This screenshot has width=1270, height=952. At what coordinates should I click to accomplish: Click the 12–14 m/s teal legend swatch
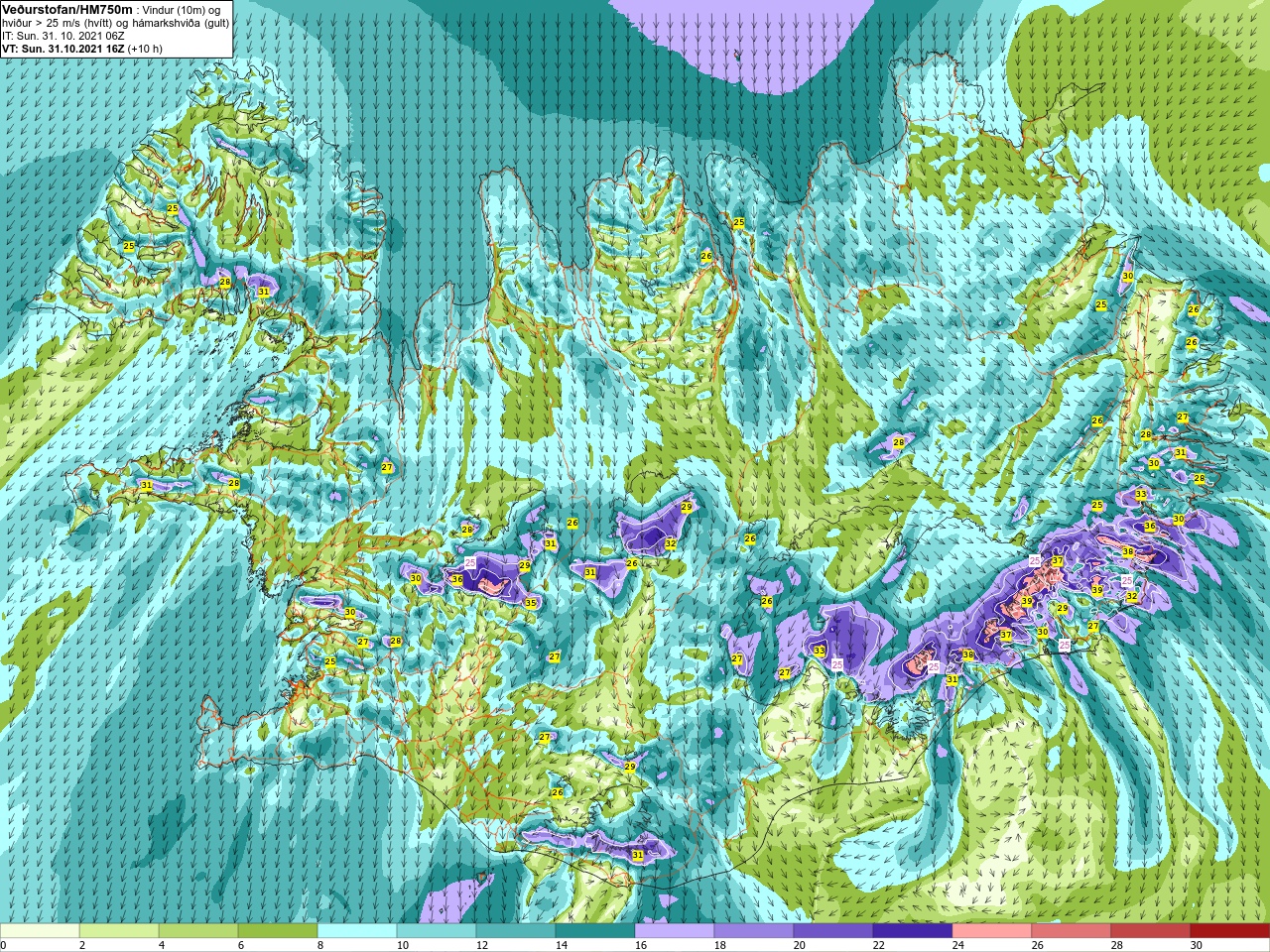tap(516, 931)
